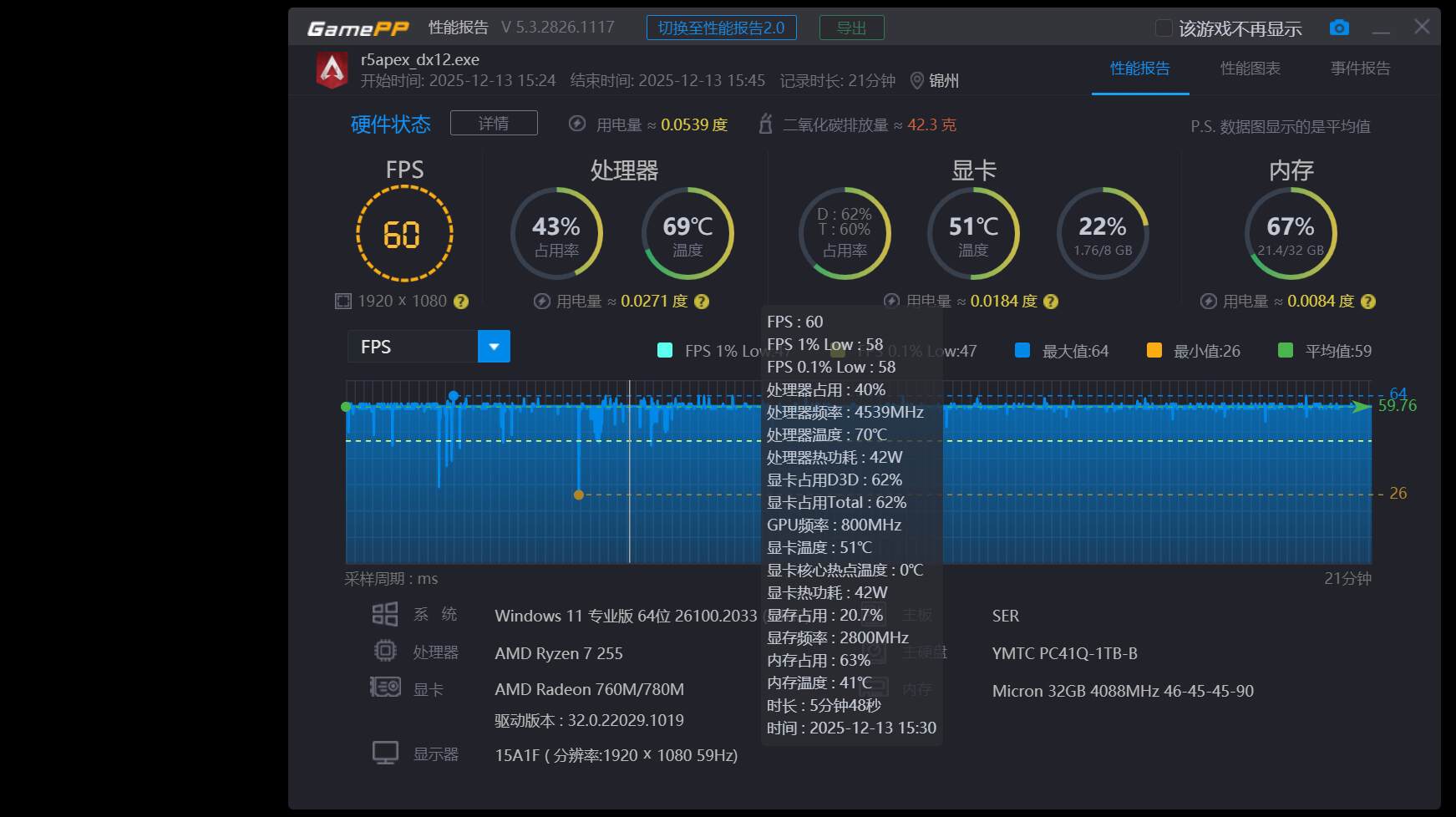
Task: Click the YMTC PC41Q-1TB-B disk name
Action: point(1065,653)
